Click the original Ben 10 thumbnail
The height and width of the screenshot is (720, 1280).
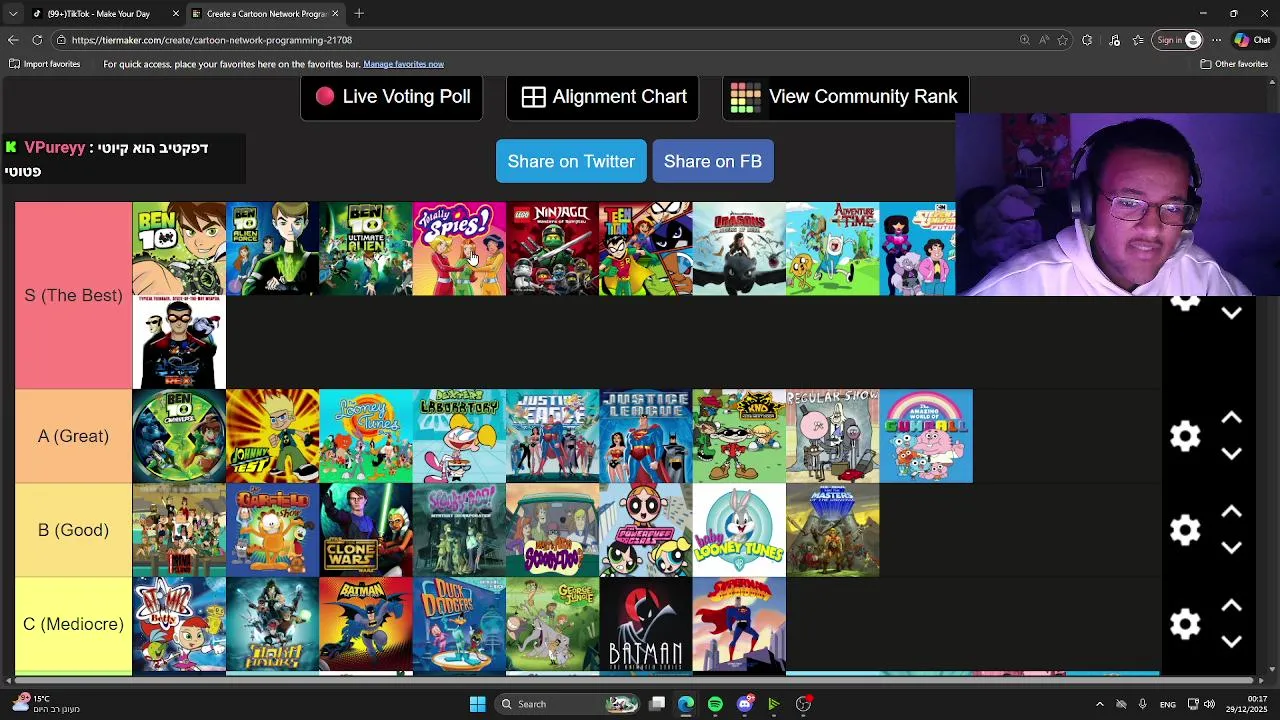(x=179, y=249)
